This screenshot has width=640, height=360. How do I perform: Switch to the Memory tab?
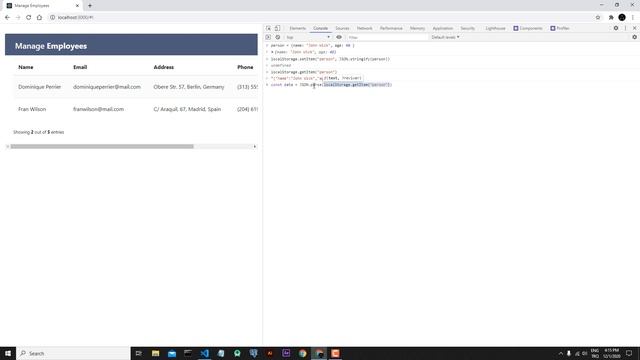(x=417, y=28)
